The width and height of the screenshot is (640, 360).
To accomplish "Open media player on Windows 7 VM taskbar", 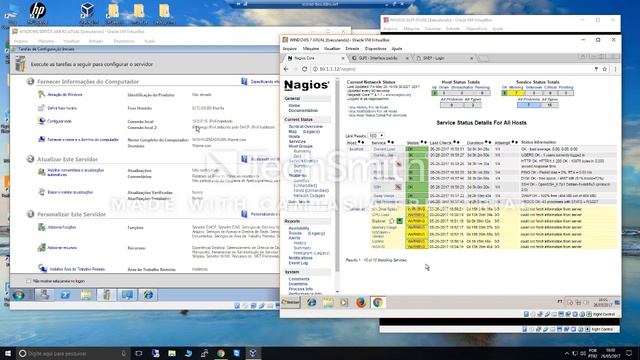I will pos(344,302).
